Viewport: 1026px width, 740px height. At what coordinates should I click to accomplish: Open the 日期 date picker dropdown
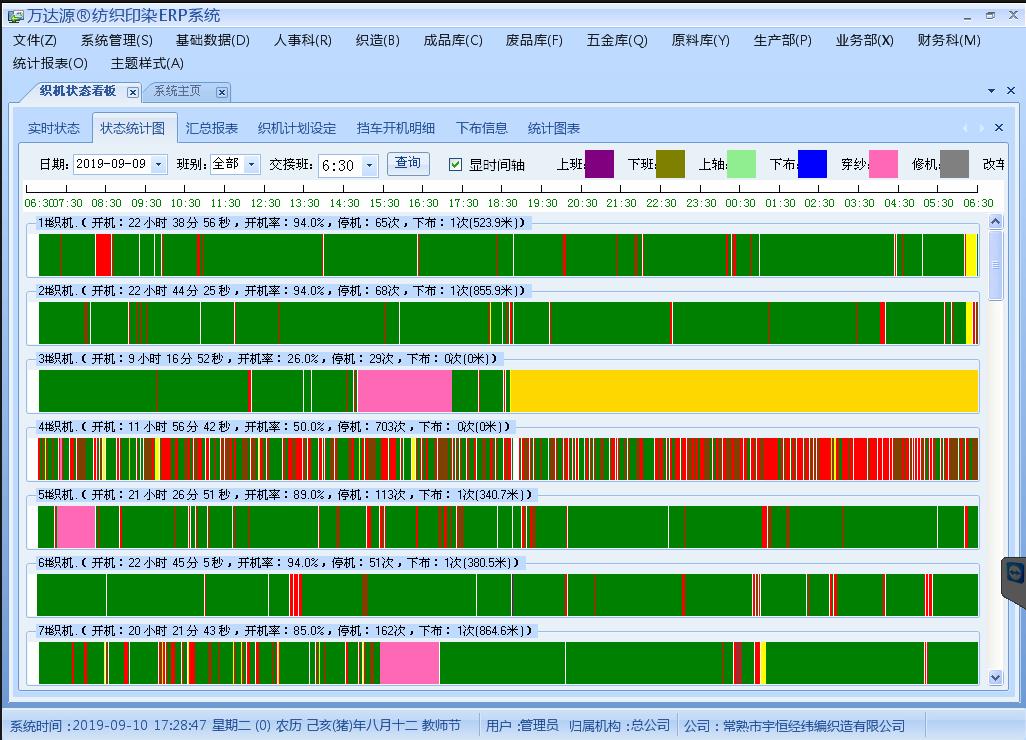click(158, 165)
